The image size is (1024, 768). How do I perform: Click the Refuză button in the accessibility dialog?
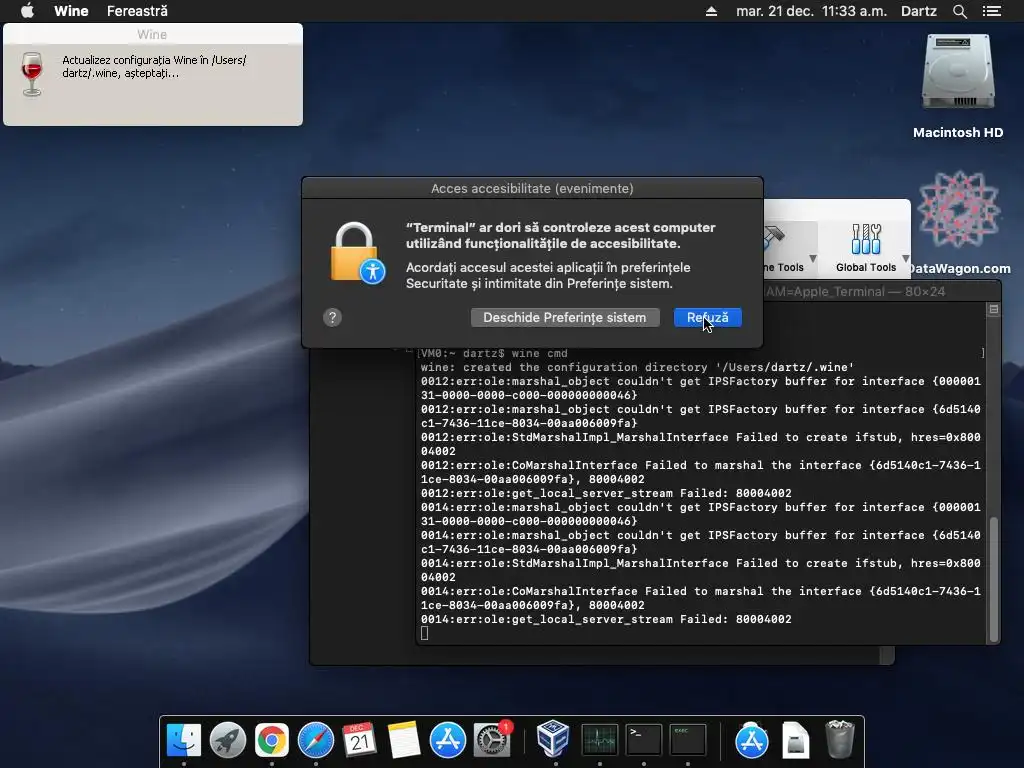pos(707,317)
